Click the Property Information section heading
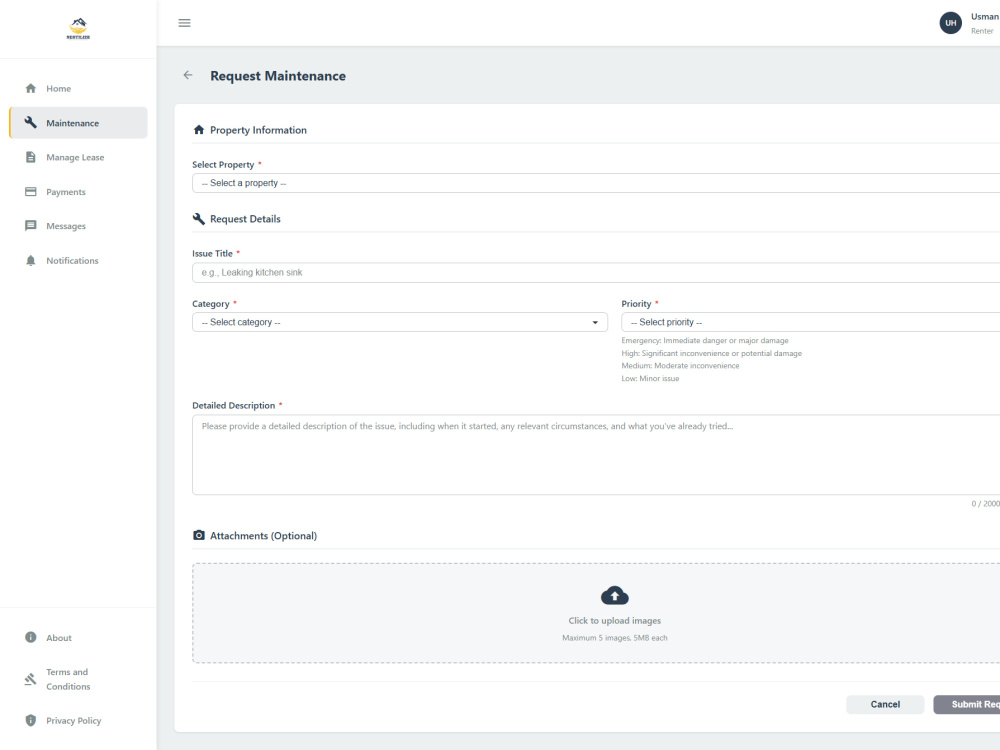The width and height of the screenshot is (1000, 750). click(x=258, y=130)
